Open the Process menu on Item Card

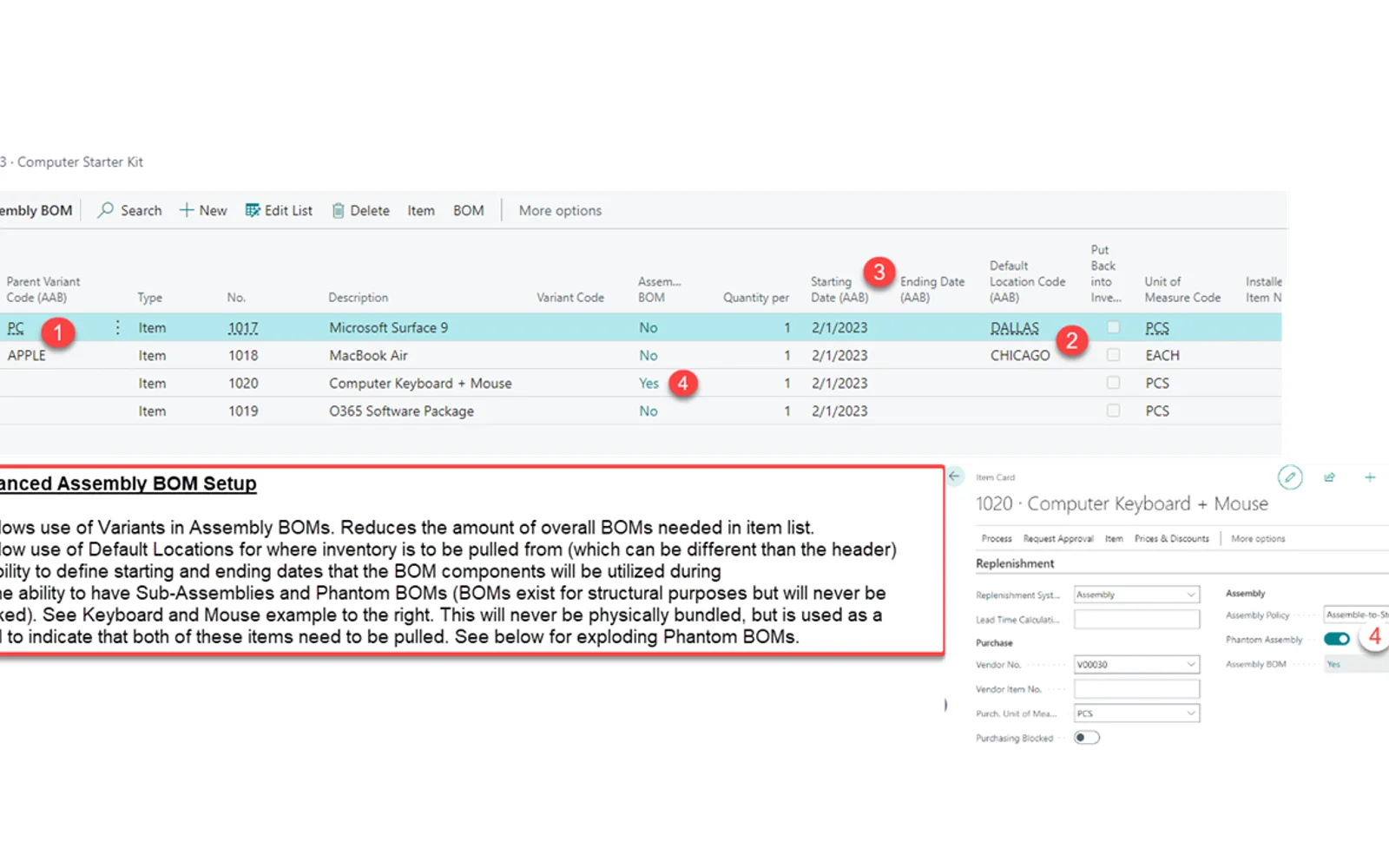pos(997,538)
